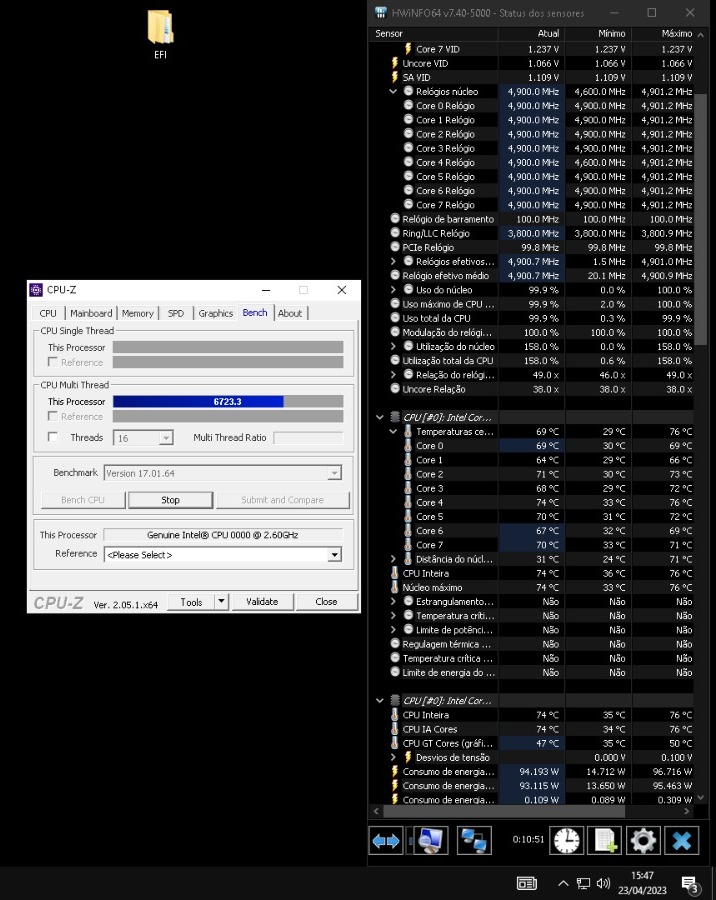This screenshot has height=900, width=716.
Task: Click the clock icon beside PCIe Relógio
Action: (x=395, y=247)
